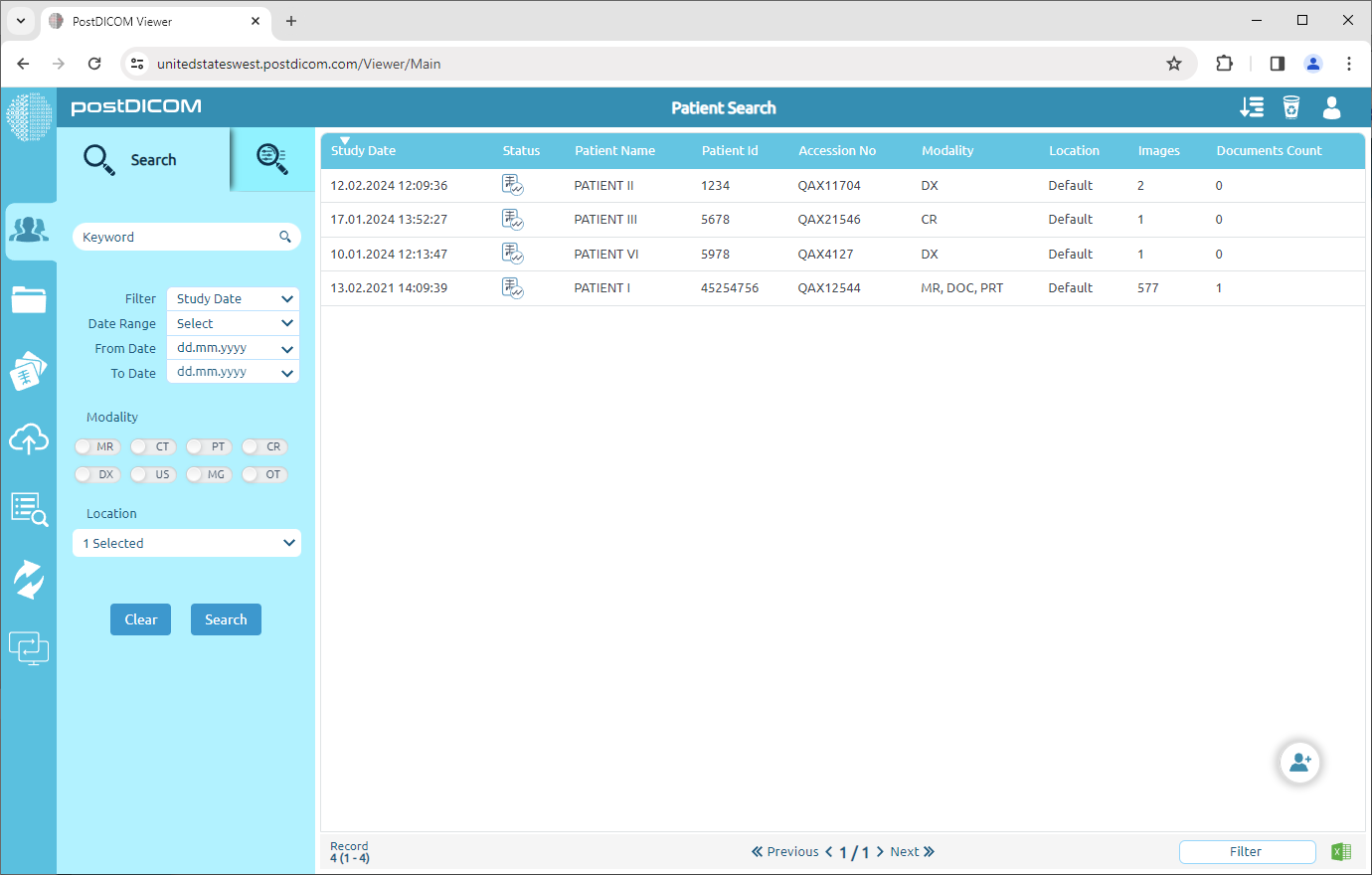Switch to the advanced search tab
Screen dimensions: 1372x875
point(271,157)
